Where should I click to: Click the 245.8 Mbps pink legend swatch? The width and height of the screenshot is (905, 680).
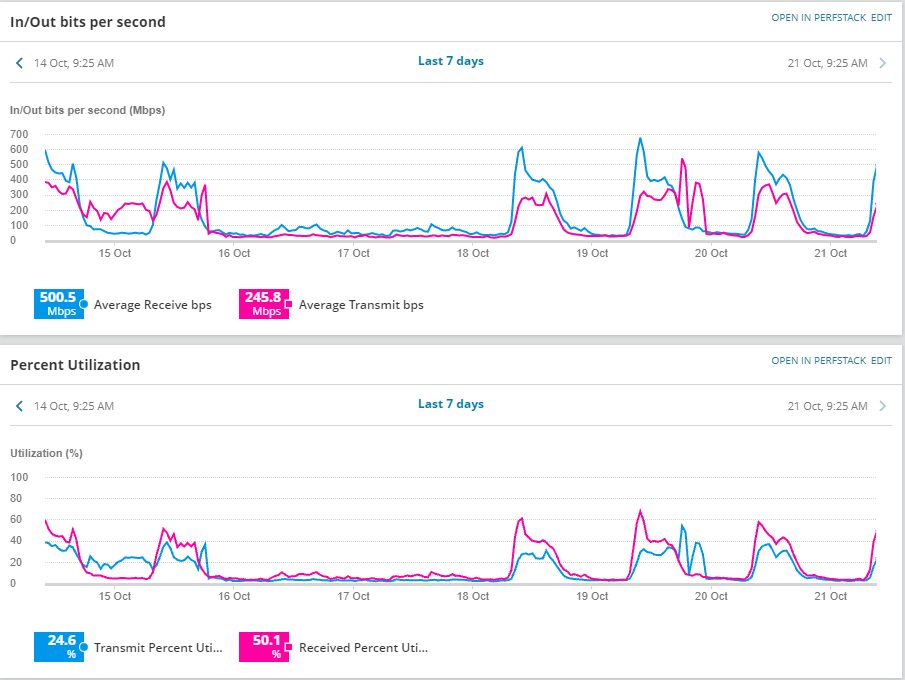(x=264, y=304)
